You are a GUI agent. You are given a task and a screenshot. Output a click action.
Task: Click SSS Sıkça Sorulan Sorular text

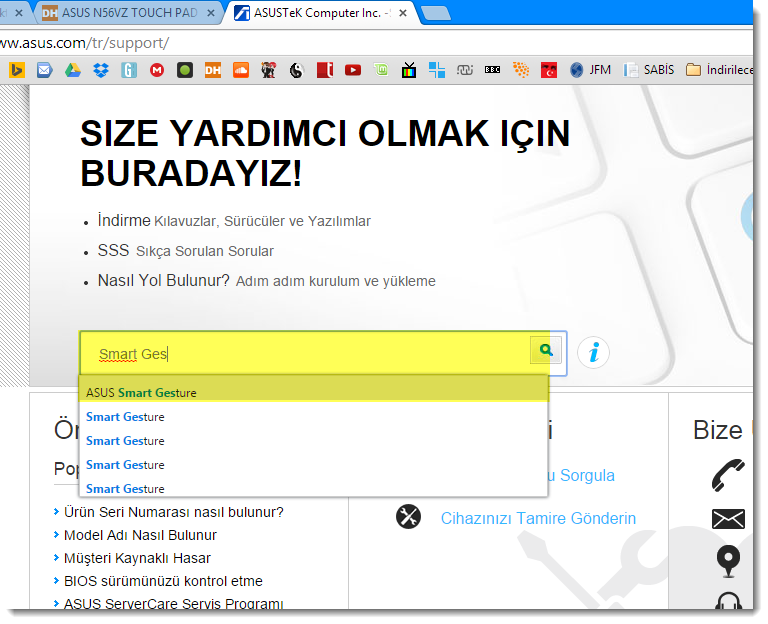[186, 250]
